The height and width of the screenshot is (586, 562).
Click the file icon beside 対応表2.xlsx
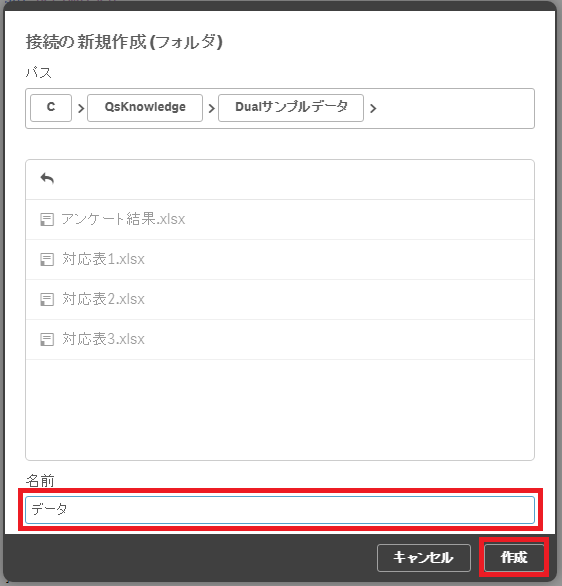coord(47,299)
